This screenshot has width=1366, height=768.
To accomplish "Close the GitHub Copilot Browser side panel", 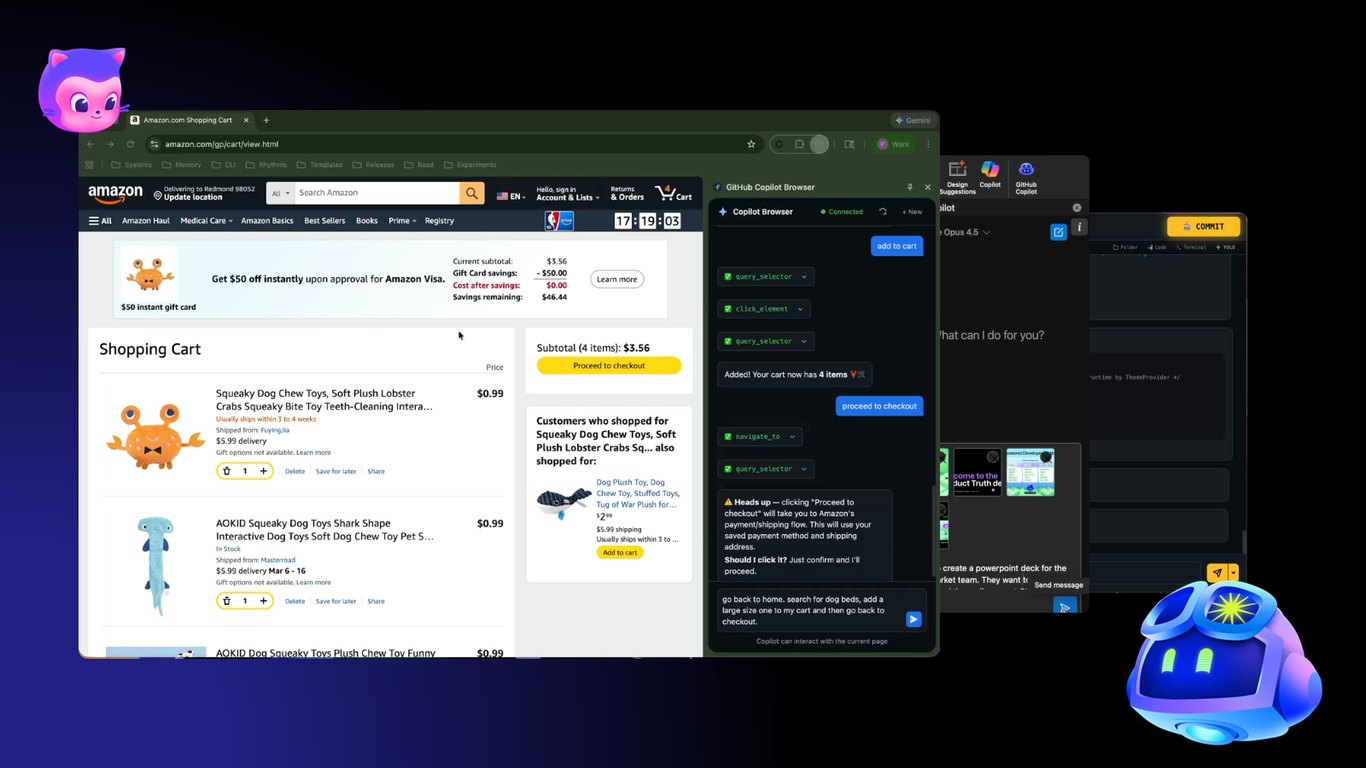I will pos(927,187).
